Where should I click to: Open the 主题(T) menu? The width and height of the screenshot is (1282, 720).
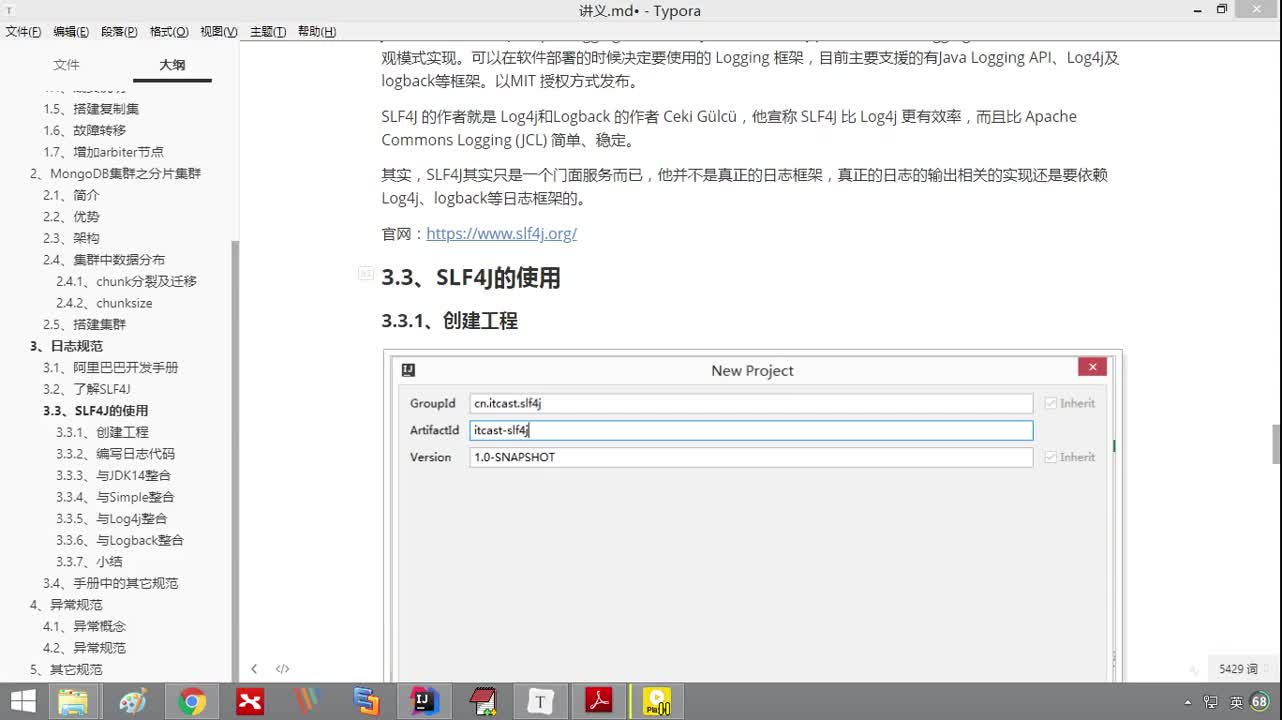tap(268, 32)
